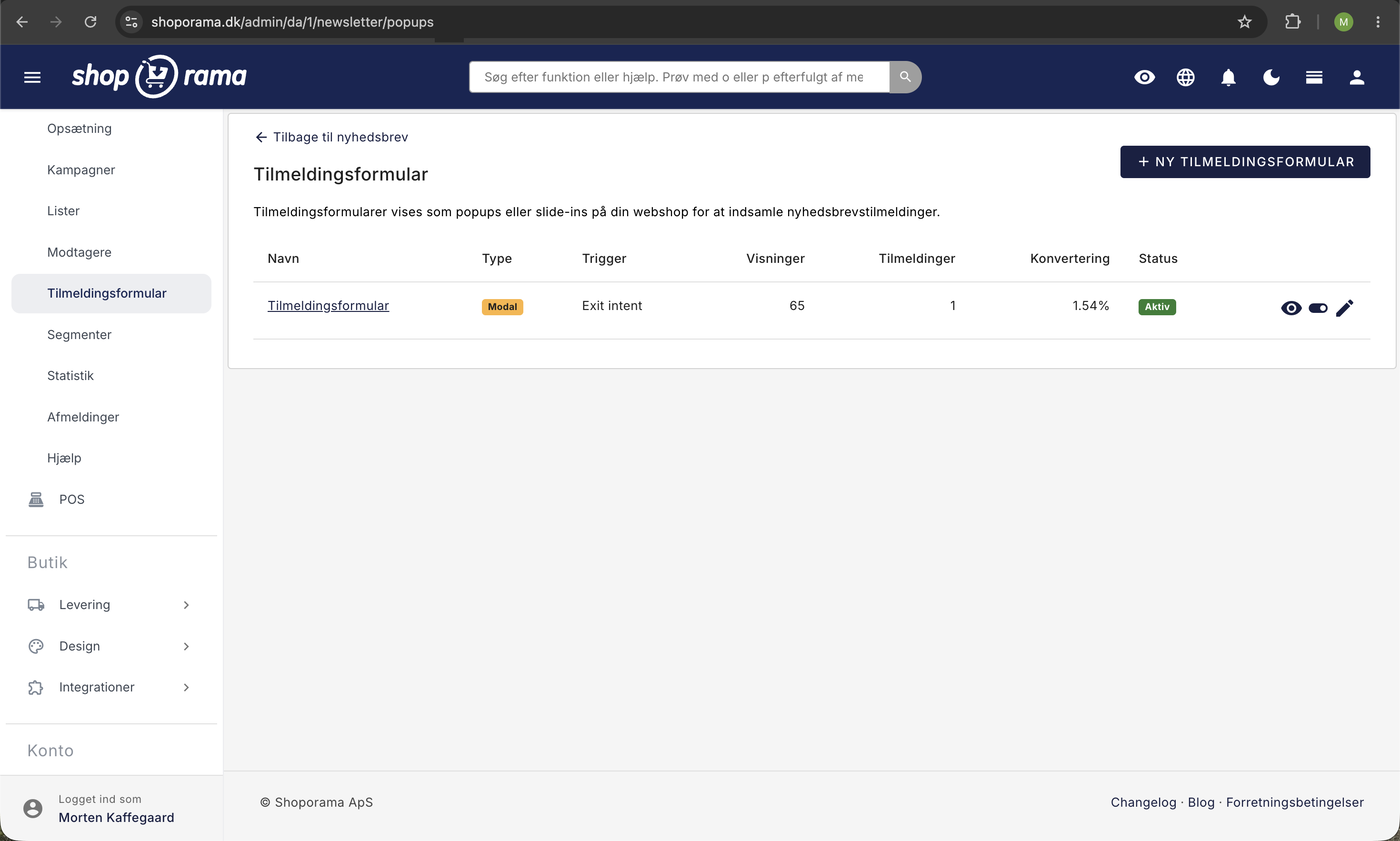Open user account icon in header

pos(1357,77)
